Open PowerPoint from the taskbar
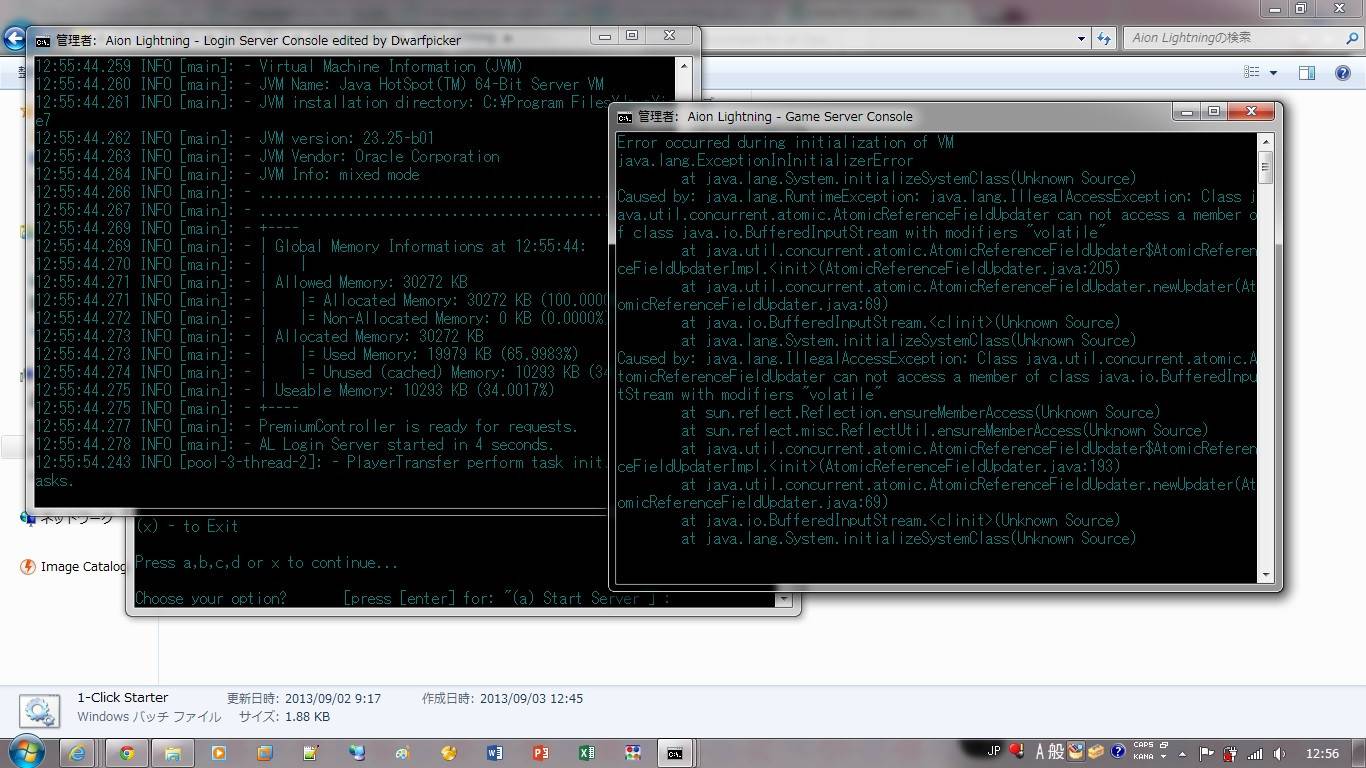The height and width of the screenshot is (768, 1366). (540, 753)
